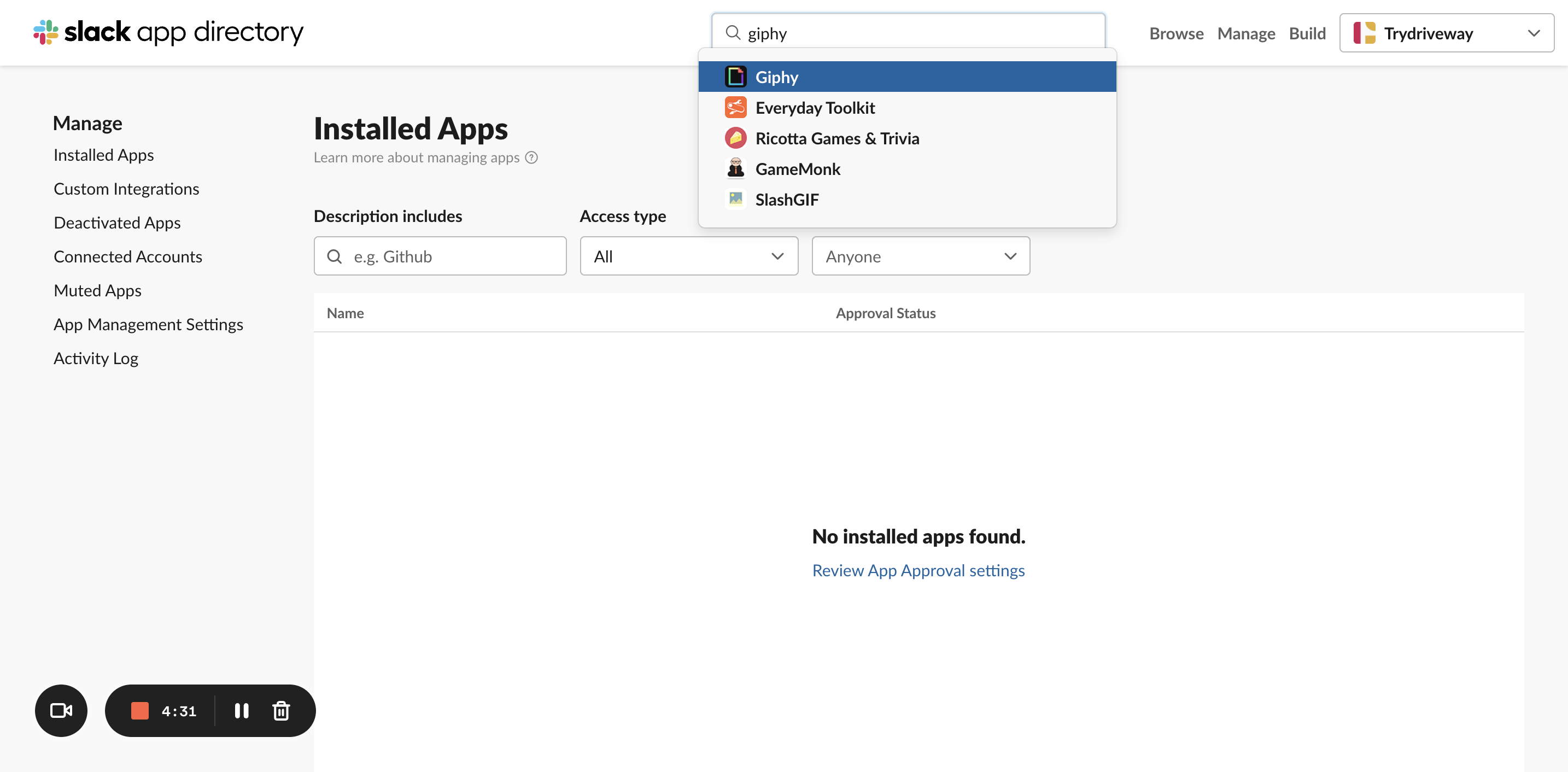The width and height of the screenshot is (1568, 772).
Task: Go to Muted Apps in sidebar
Action: (97, 290)
